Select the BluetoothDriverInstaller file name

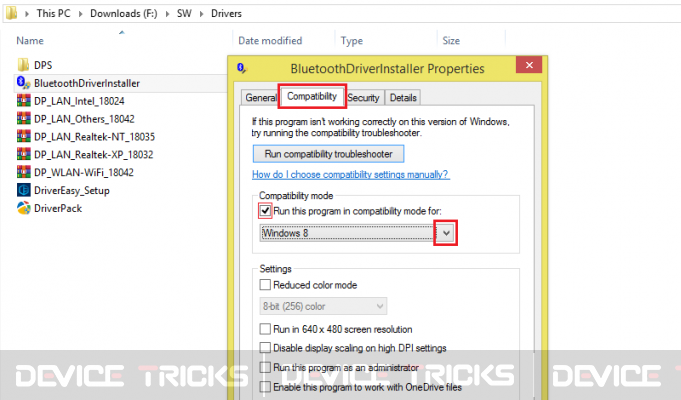tap(87, 83)
